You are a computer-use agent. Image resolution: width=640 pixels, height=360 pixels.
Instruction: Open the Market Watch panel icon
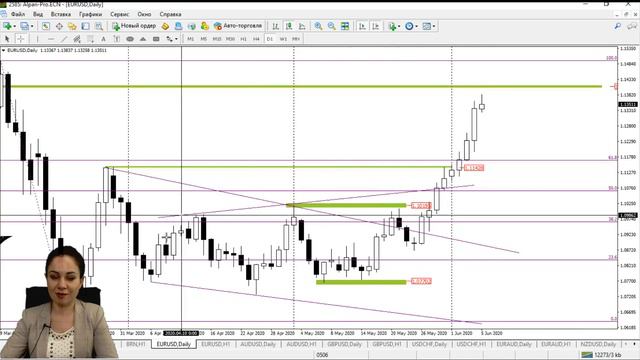coord(46,26)
